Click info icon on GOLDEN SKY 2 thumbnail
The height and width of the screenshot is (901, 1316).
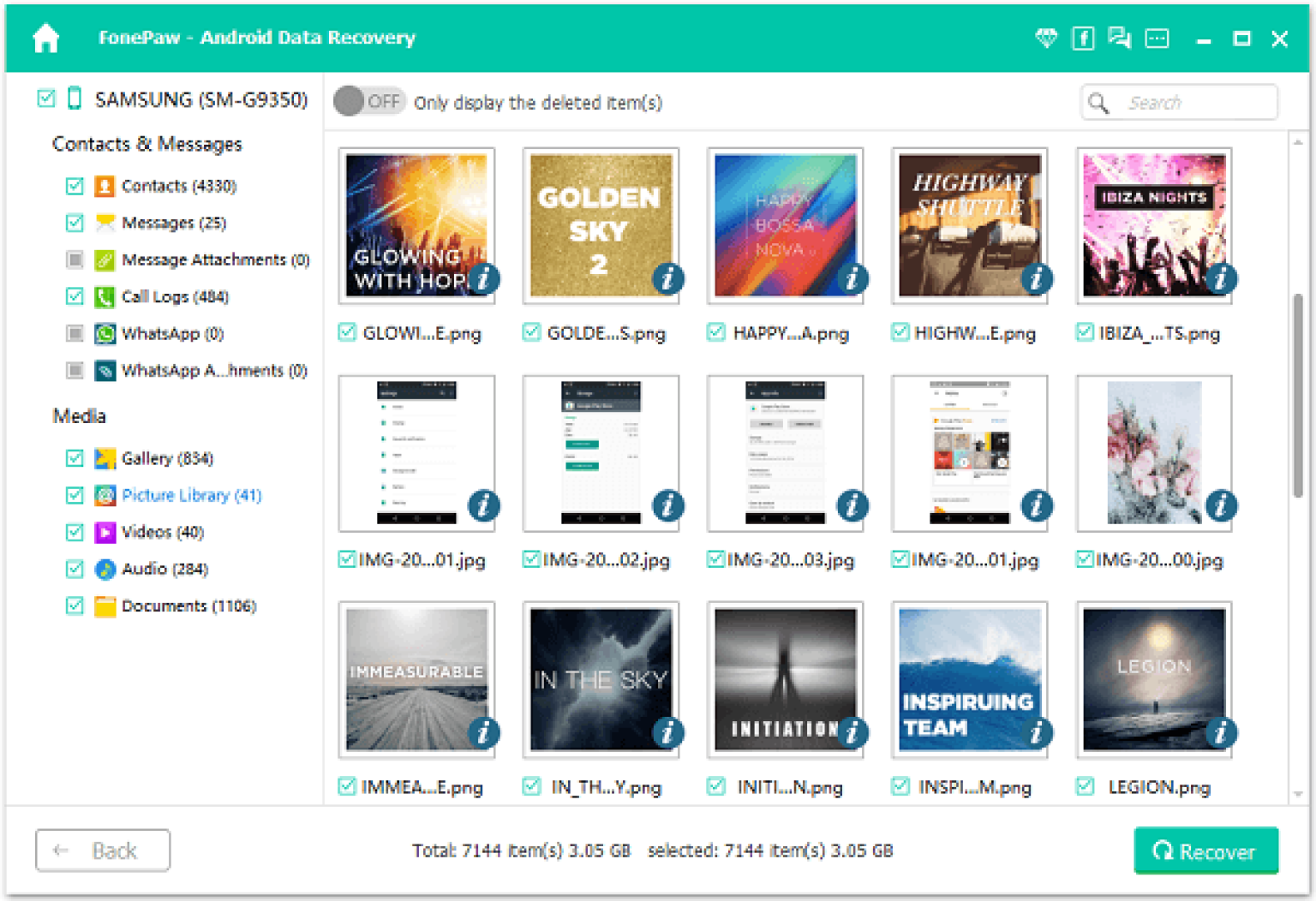click(667, 278)
